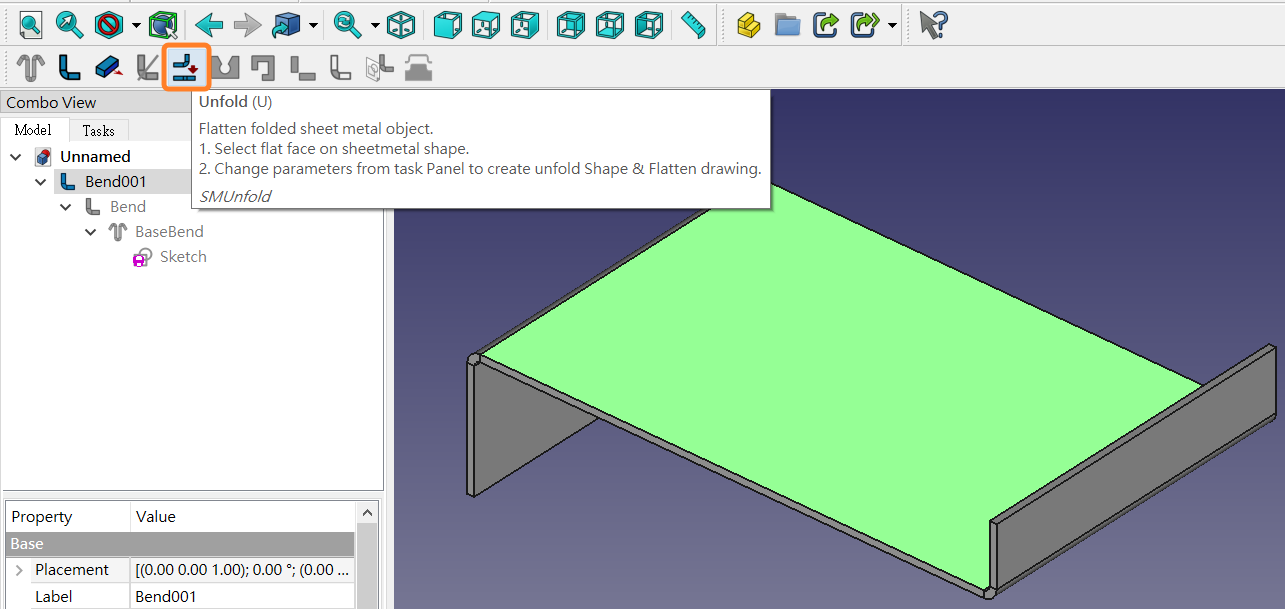Select the Make Base Wall tool

(31, 68)
